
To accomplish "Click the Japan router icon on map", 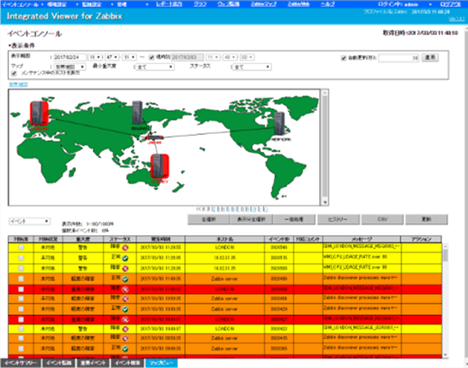I will (x=154, y=137).
